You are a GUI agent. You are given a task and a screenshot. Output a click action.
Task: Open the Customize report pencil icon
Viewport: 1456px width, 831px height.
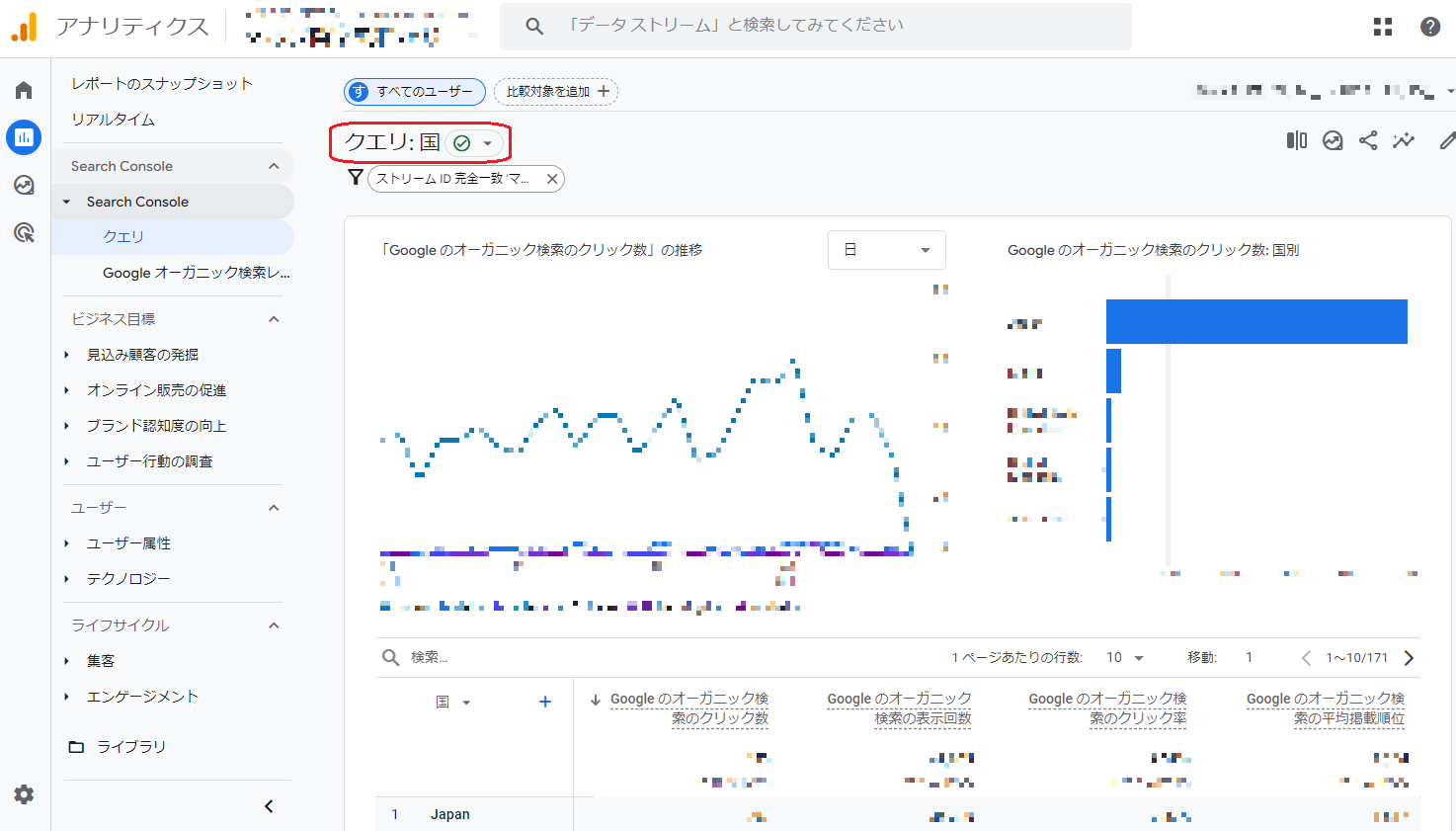pyautogui.click(x=1449, y=140)
